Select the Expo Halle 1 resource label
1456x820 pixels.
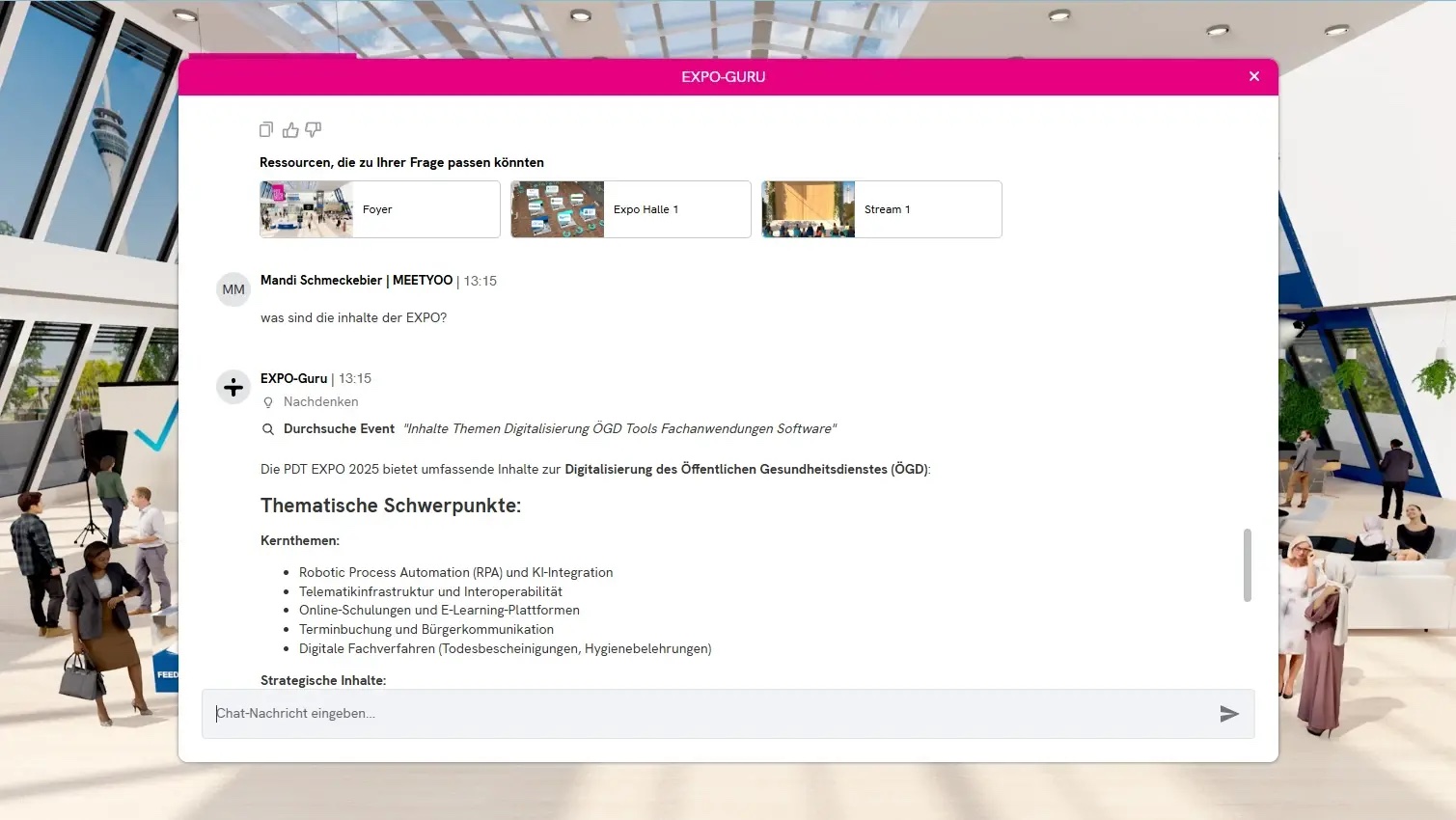point(646,209)
